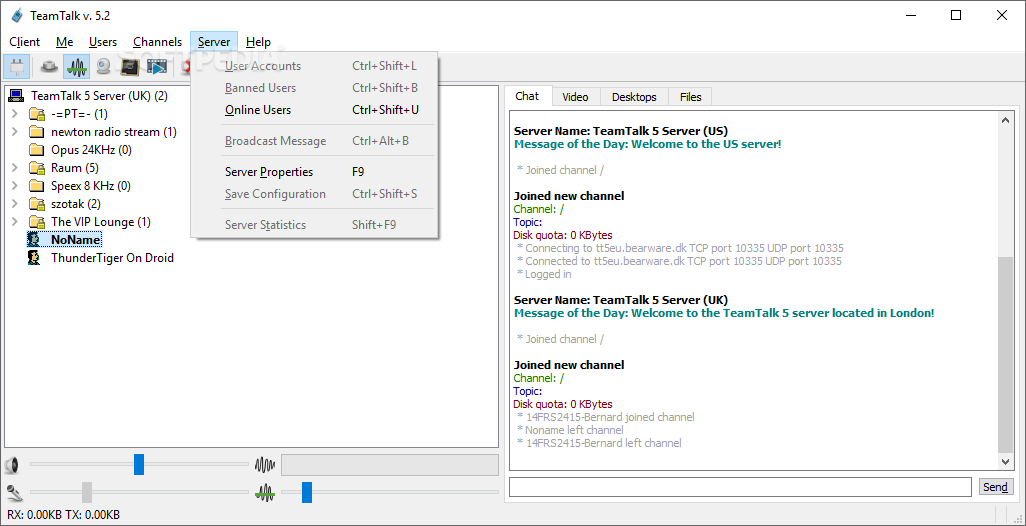Select the Speex 8 KHz (0) label
The width and height of the screenshot is (1026, 526).
pyautogui.click(x=91, y=186)
